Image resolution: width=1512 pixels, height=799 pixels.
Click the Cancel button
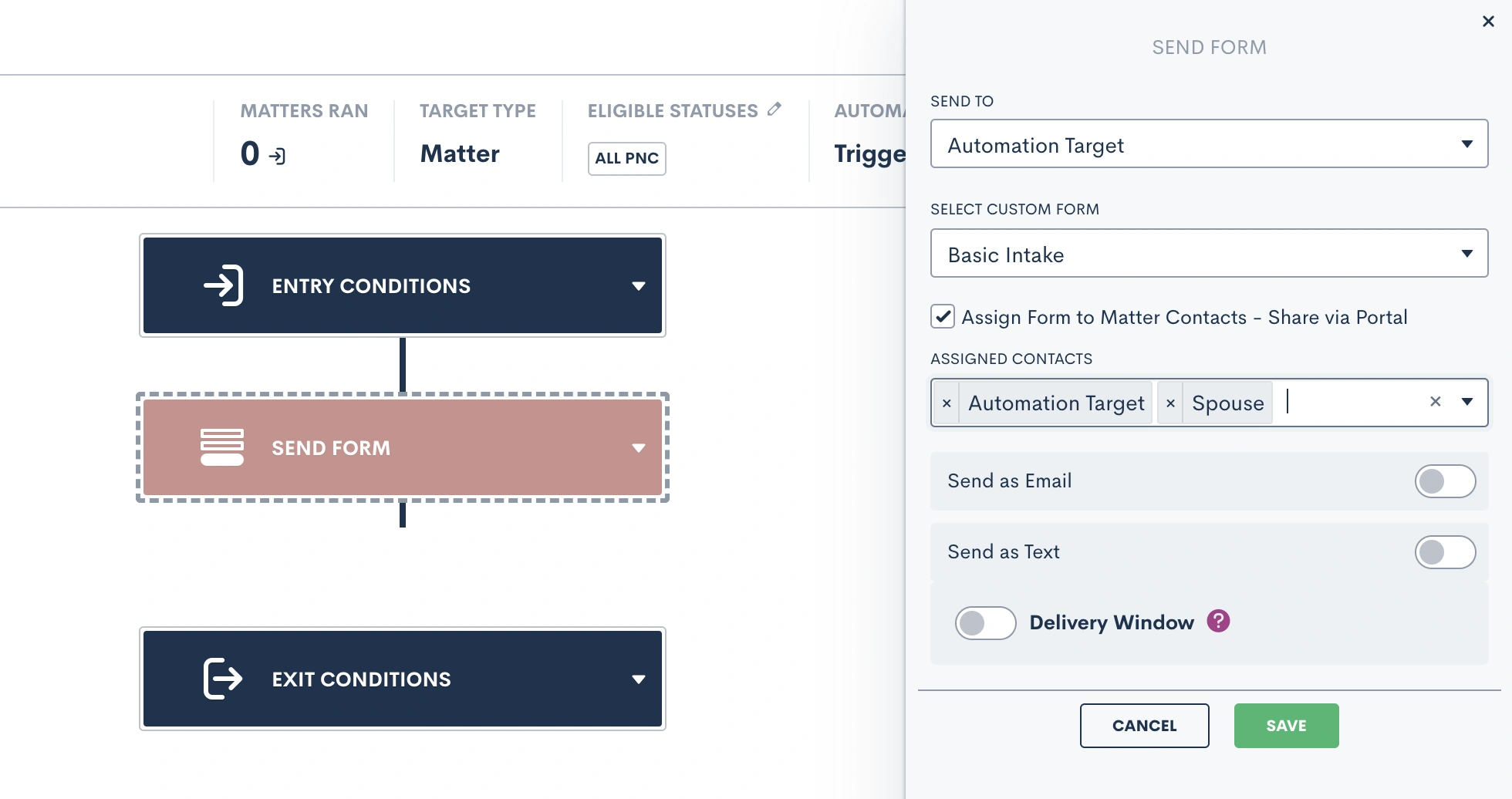[1144, 726]
